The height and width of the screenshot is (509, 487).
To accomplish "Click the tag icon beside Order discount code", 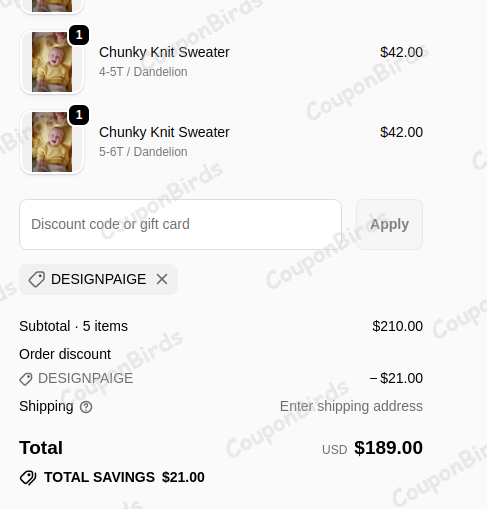I will point(26,379).
